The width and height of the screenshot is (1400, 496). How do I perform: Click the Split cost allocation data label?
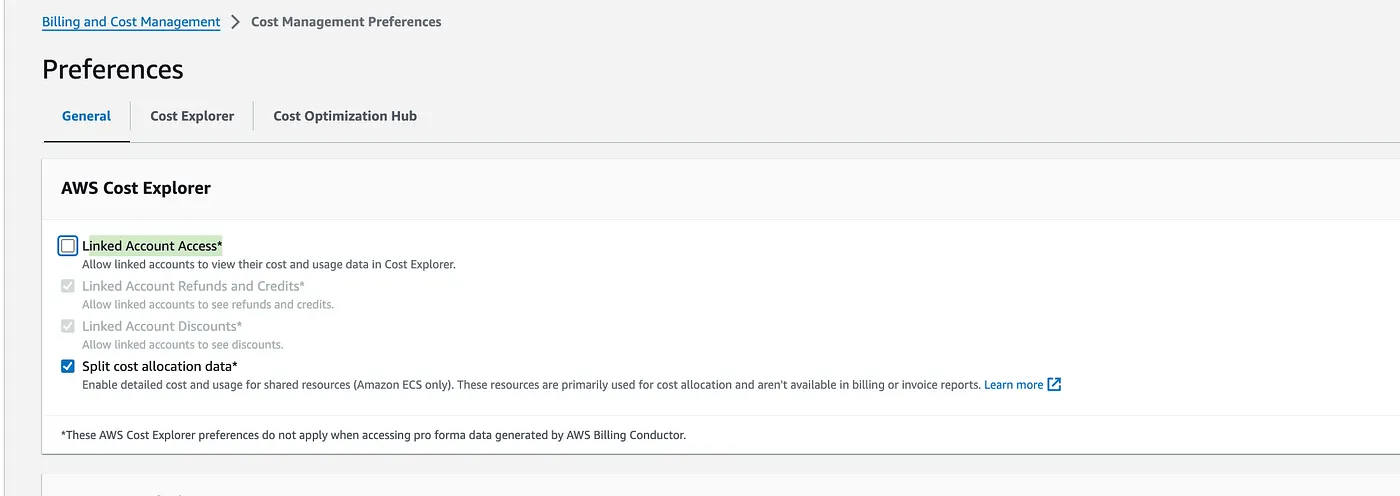(160, 366)
